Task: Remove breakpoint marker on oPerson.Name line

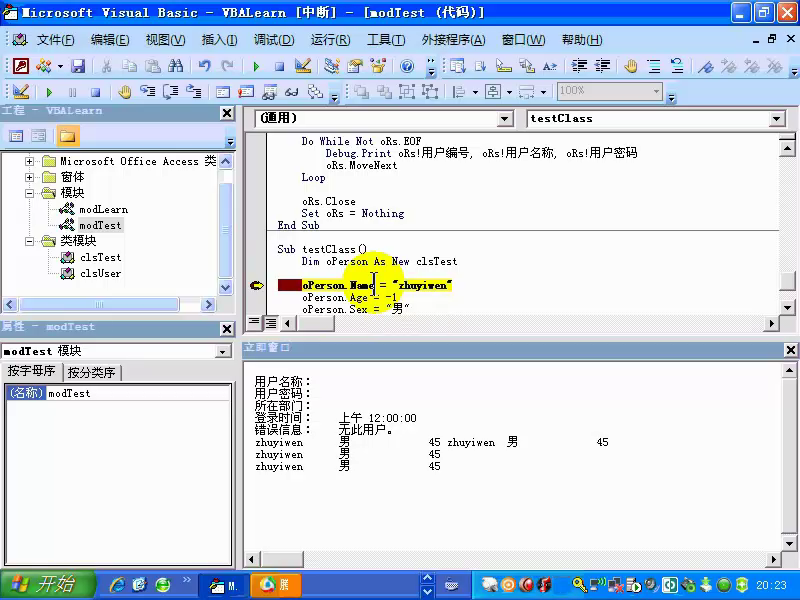Action: click(257, 285)
